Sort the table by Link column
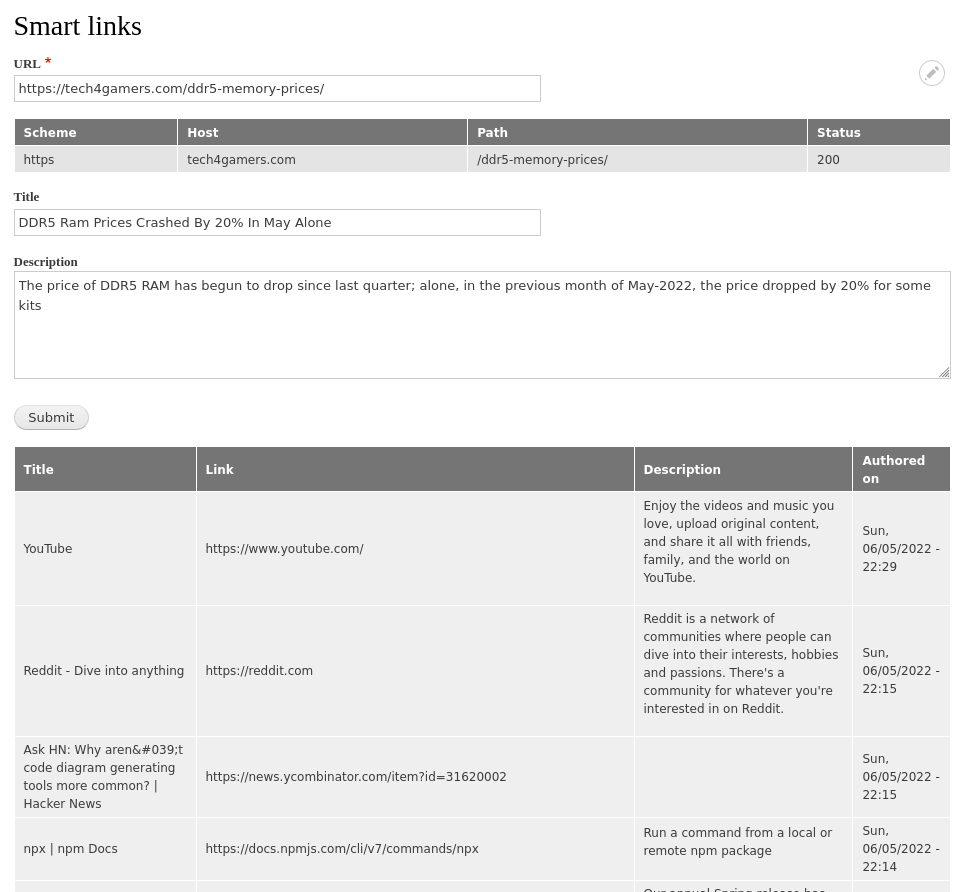 219,469
